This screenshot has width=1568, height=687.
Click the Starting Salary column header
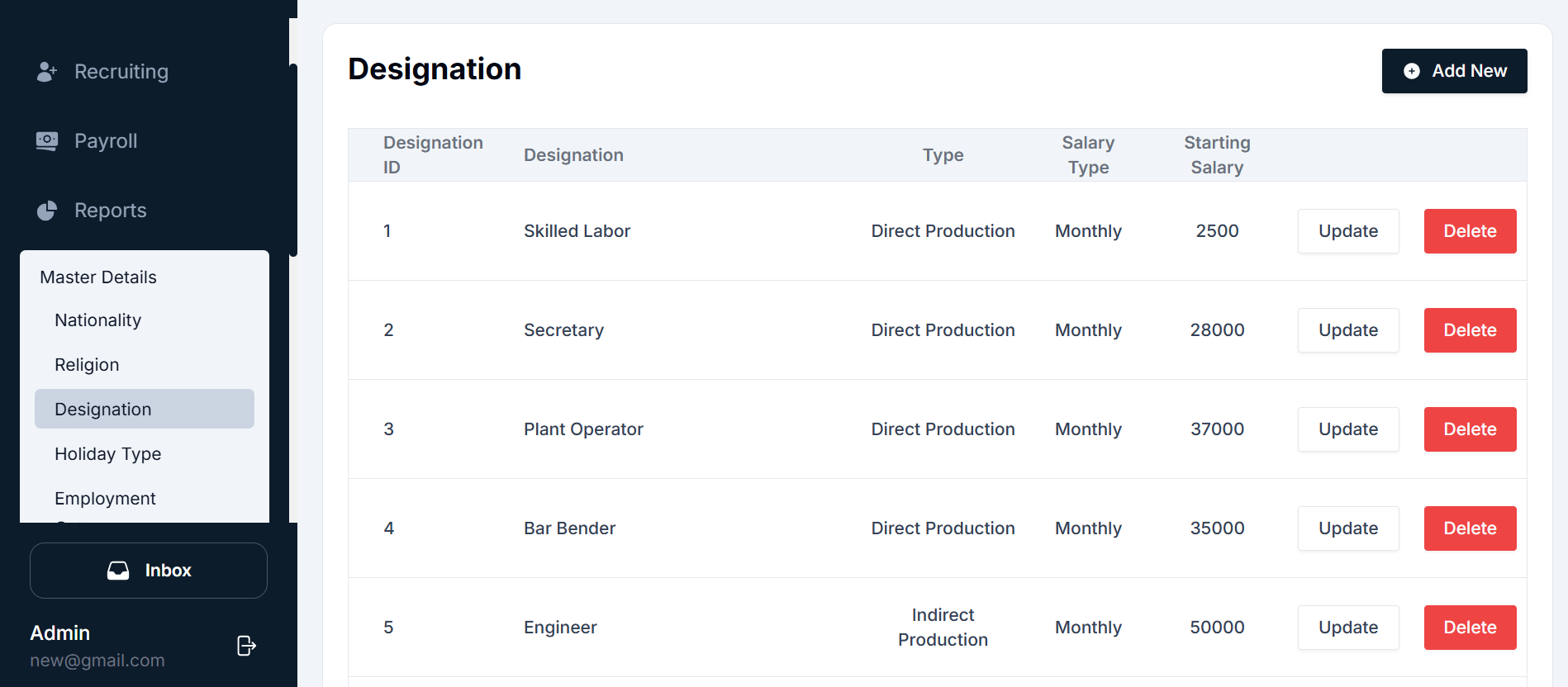[x=1217, y=155]
